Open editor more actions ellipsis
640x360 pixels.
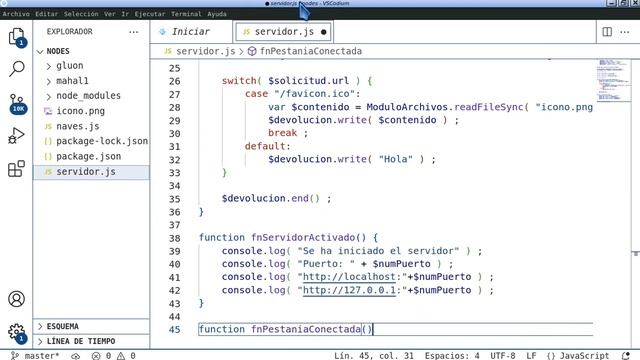point(624,31)
